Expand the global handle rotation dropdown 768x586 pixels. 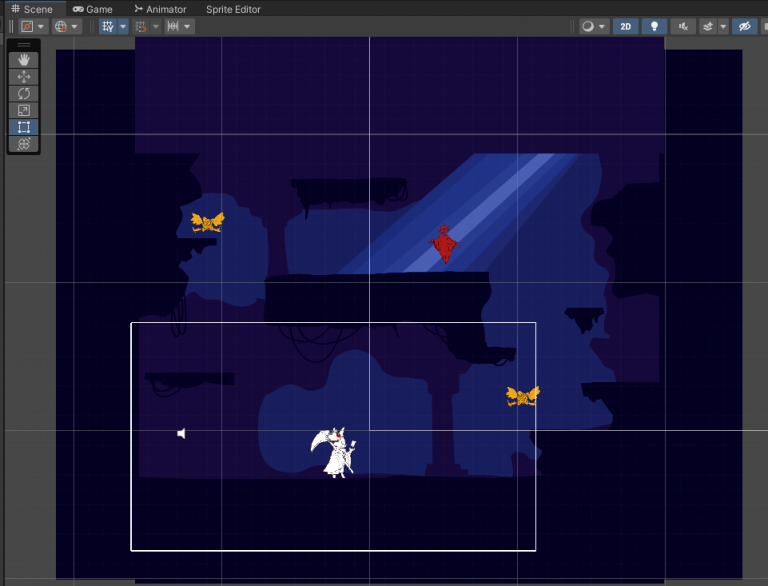[x=75, y=27]
